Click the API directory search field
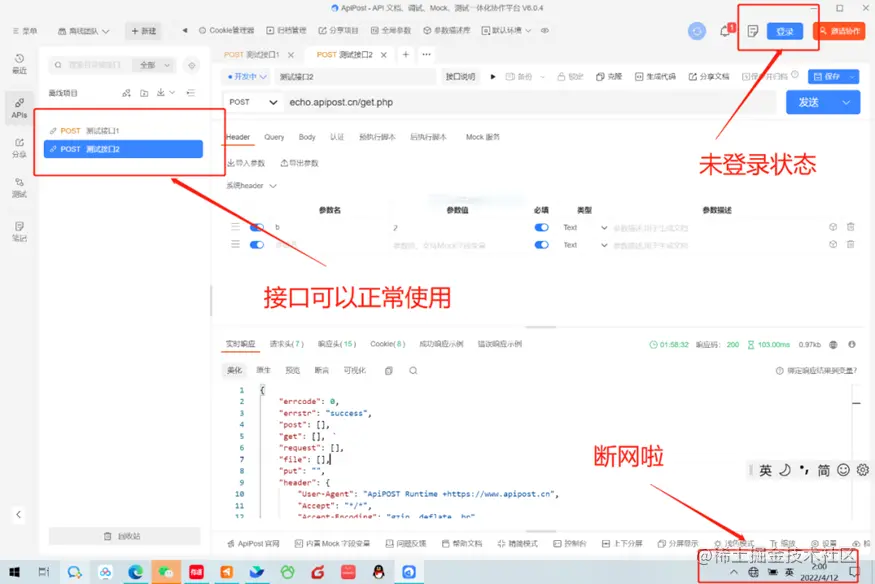The width and height of the screenshot is (875, 584). point(92,65)
